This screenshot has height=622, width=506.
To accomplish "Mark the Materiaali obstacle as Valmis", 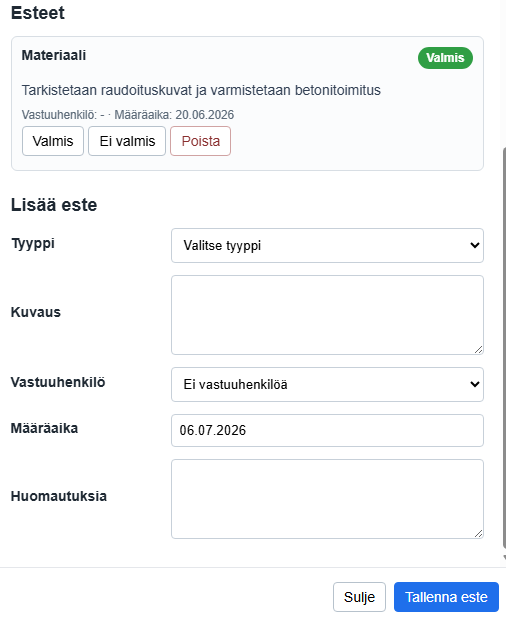I will pos(53,141).
